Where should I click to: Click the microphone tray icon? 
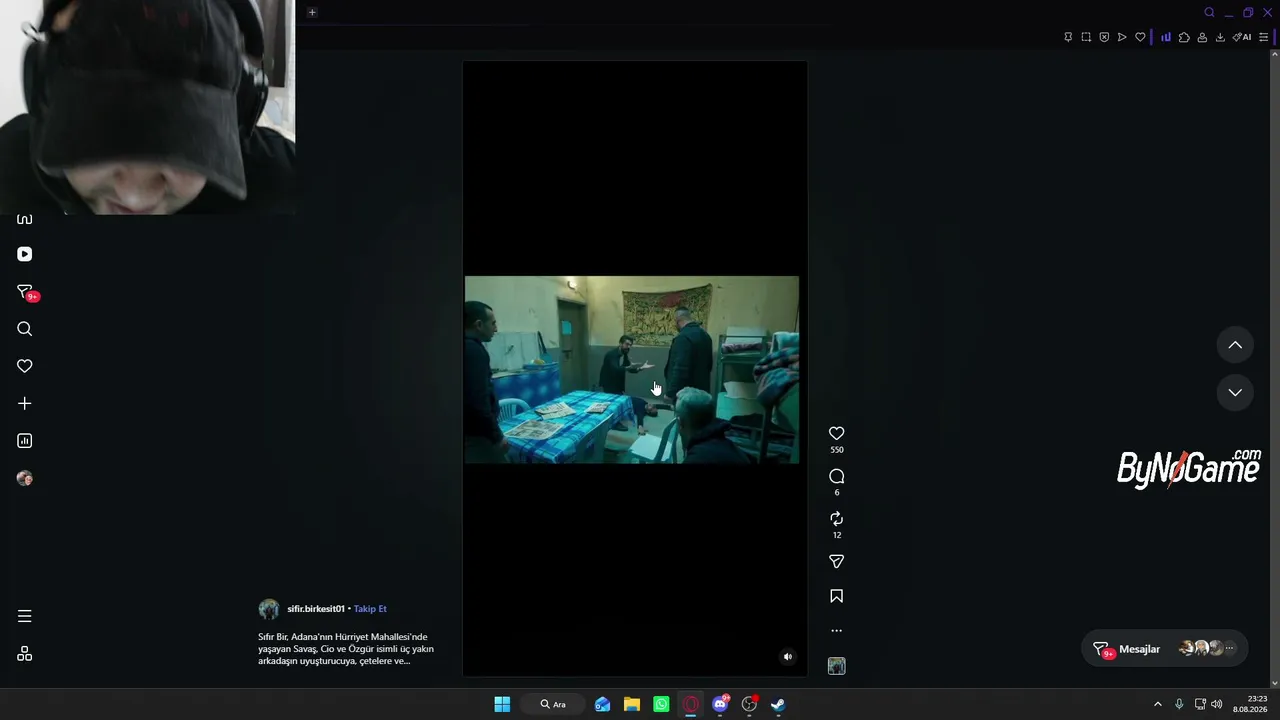click(1179, 704)
